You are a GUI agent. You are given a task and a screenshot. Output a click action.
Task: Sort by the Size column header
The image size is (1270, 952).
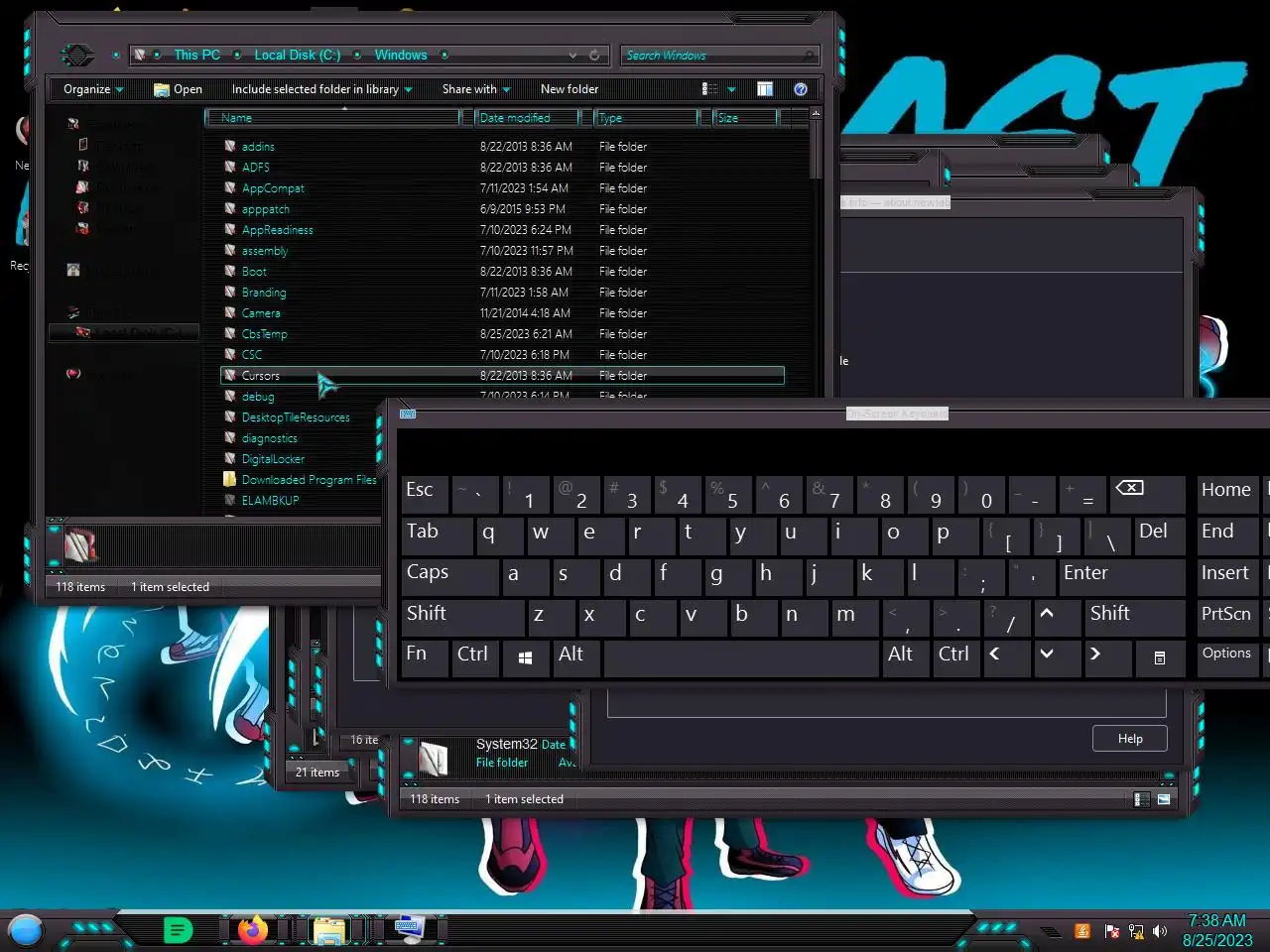coord(746,118)
